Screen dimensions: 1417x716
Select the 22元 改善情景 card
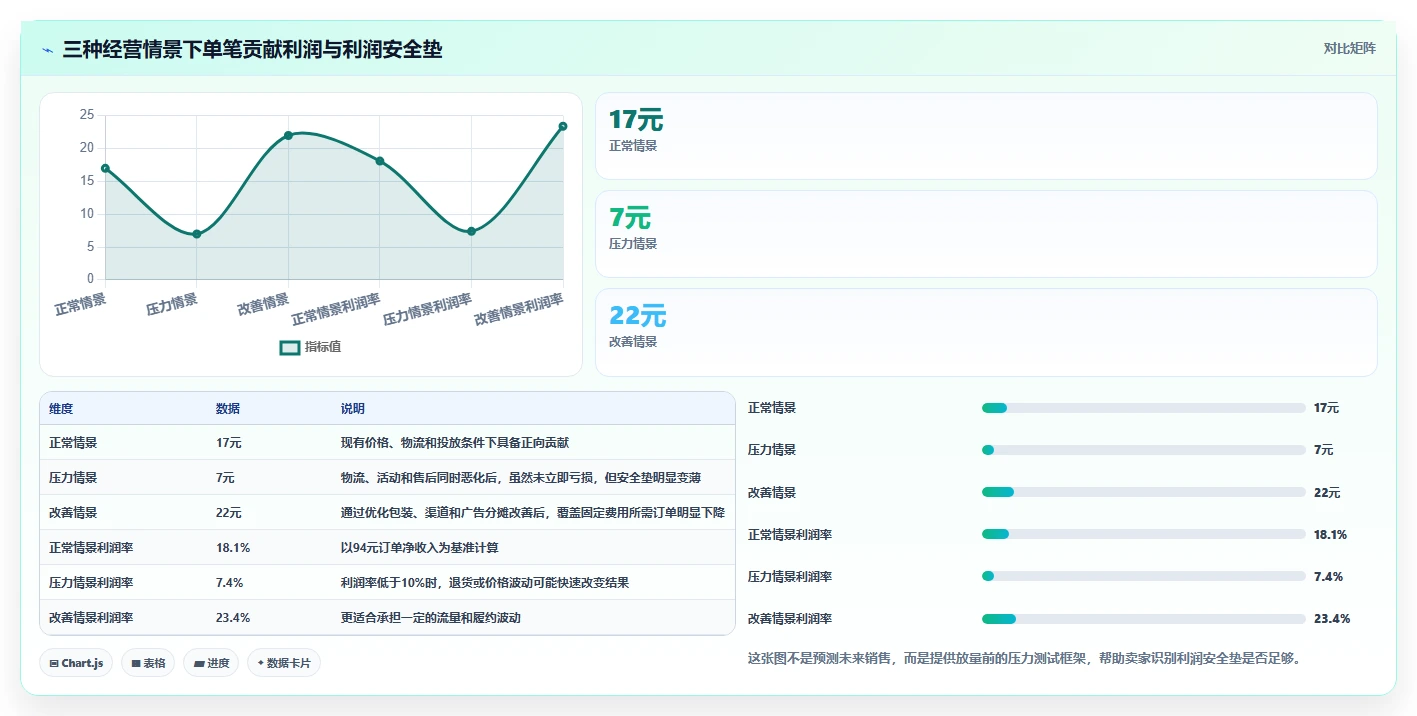click(986, 332)
